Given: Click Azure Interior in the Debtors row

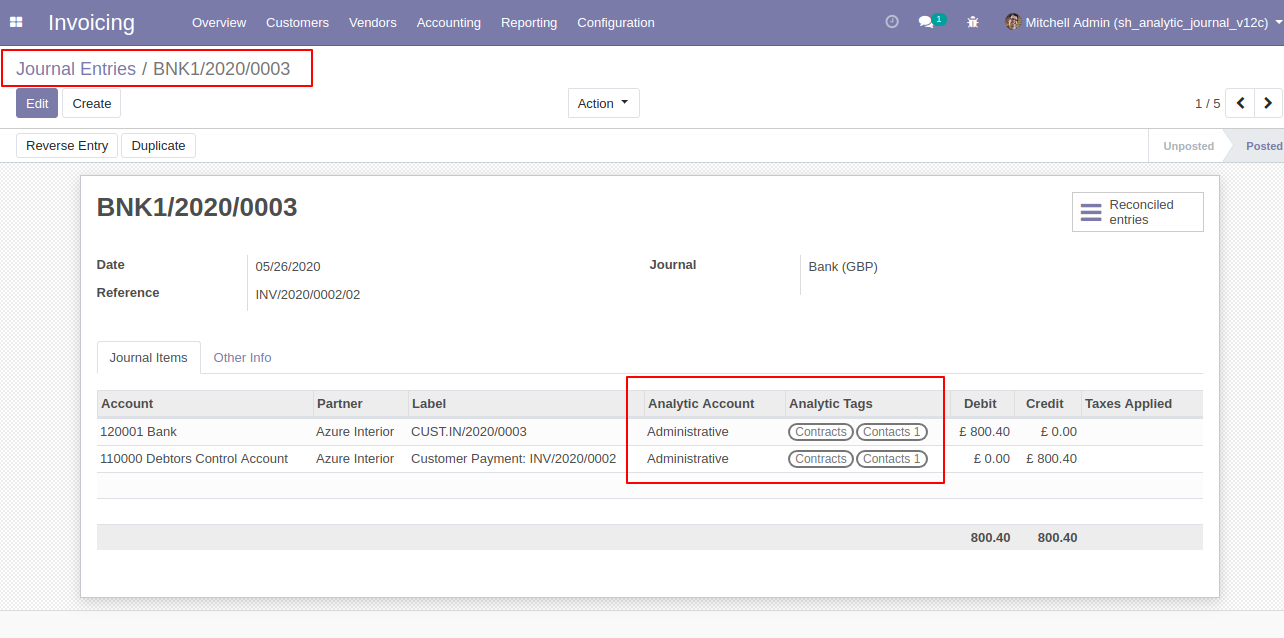Looking at the screenshot, I should (x=355, y=459).
